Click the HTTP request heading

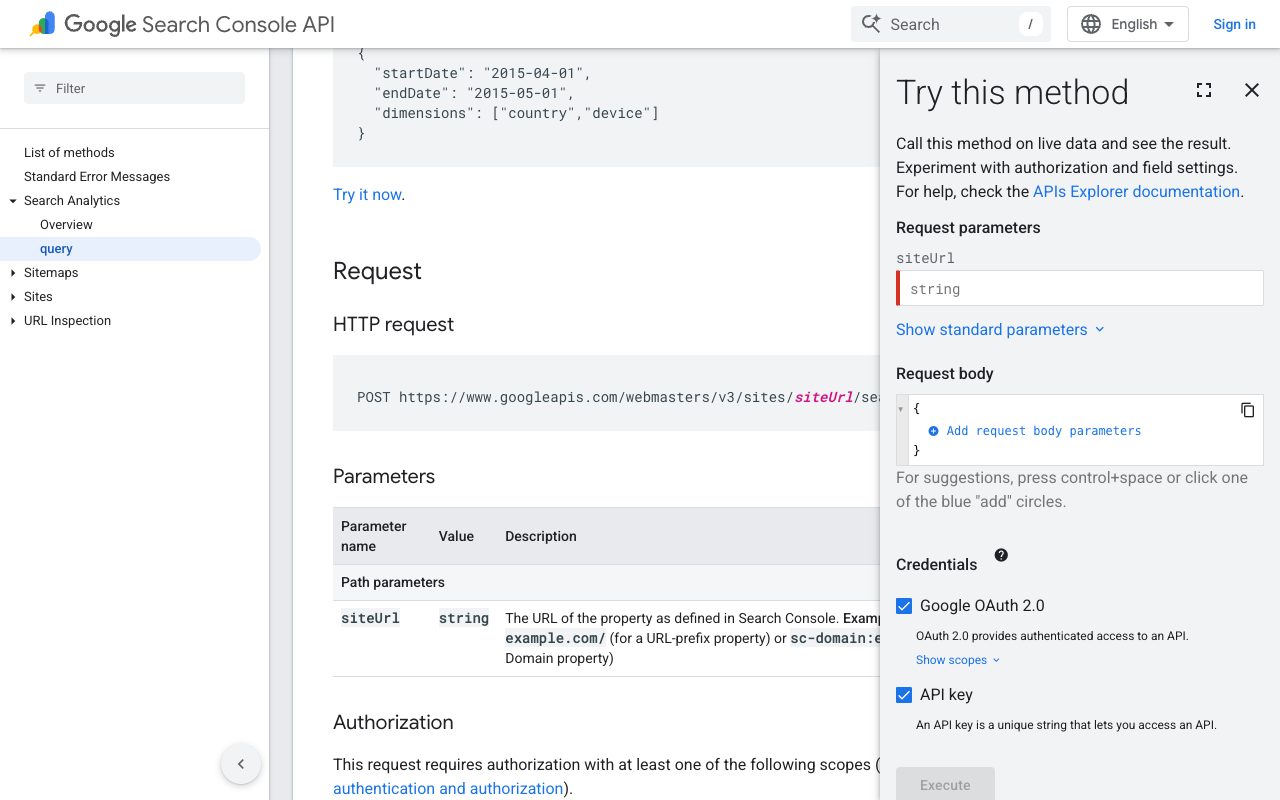[393, 325]
